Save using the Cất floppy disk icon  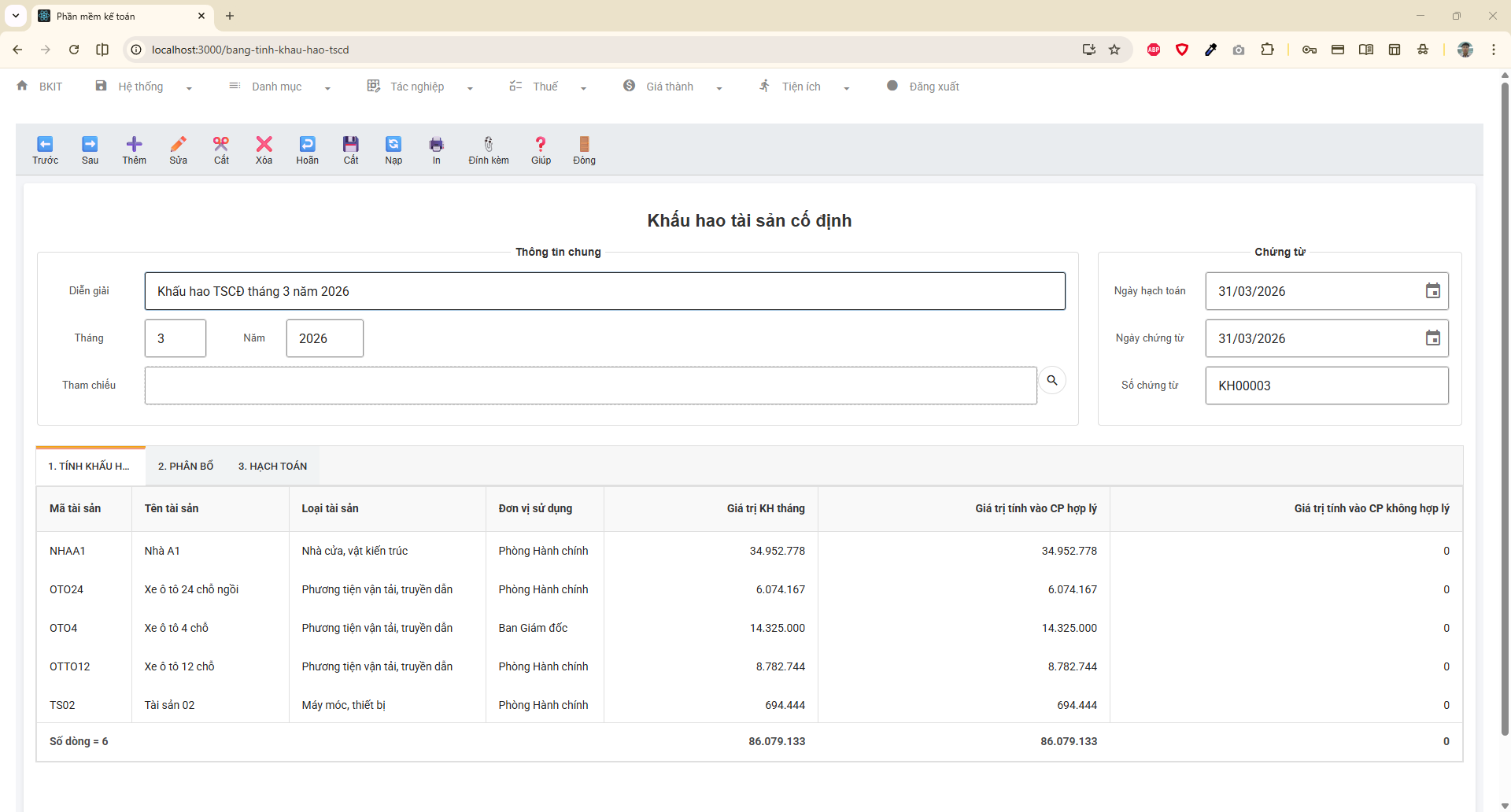[350, 144]
